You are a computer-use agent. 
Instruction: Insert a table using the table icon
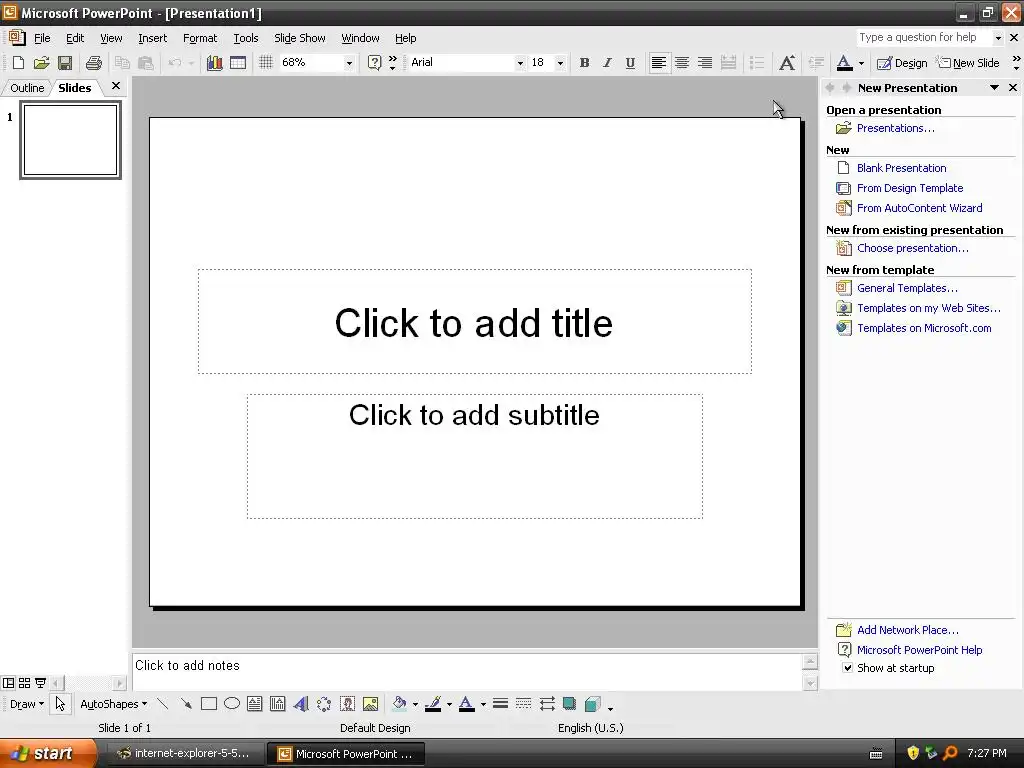click(238, 63)
